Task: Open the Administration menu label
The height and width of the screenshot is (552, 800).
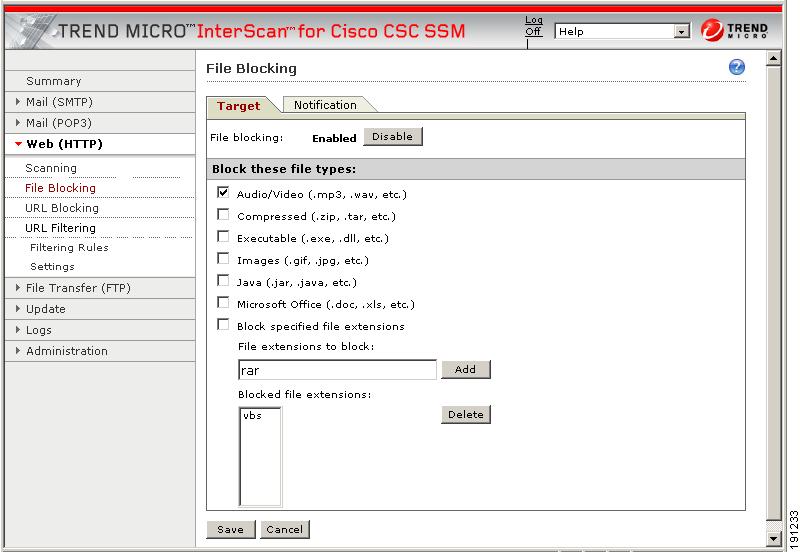Action: click(x=67, y=350)
